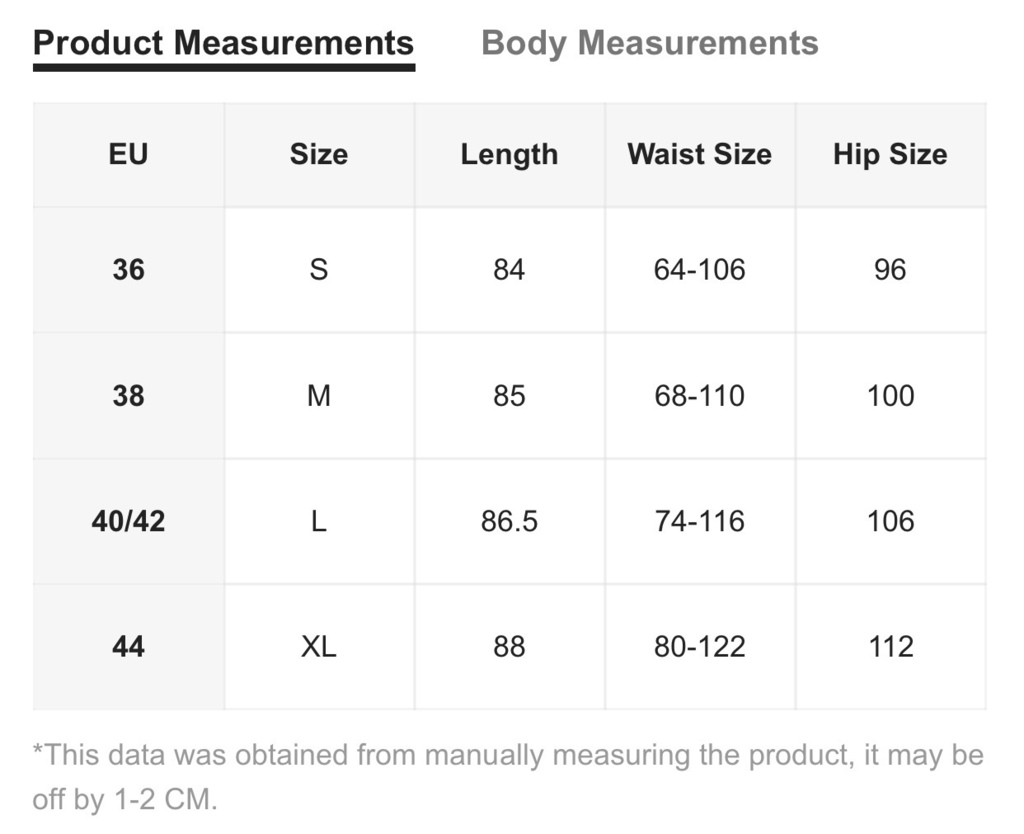Click the size S cell
This screenshot has width=1024, height=834.
click(x=319, y=270)
